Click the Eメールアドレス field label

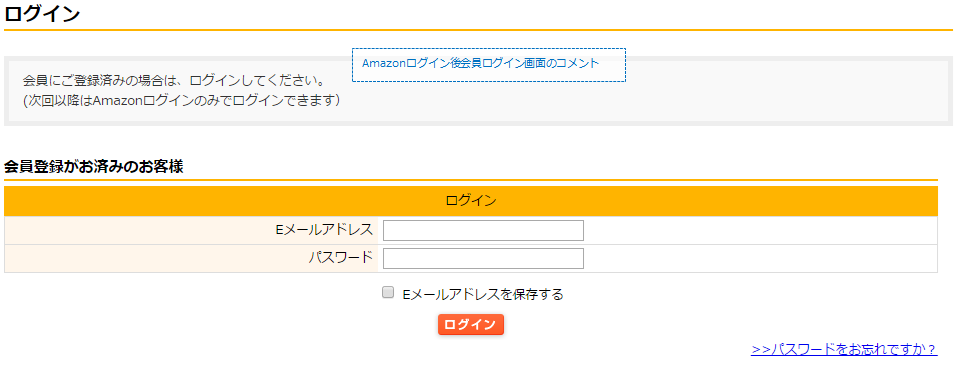point(324,230)
